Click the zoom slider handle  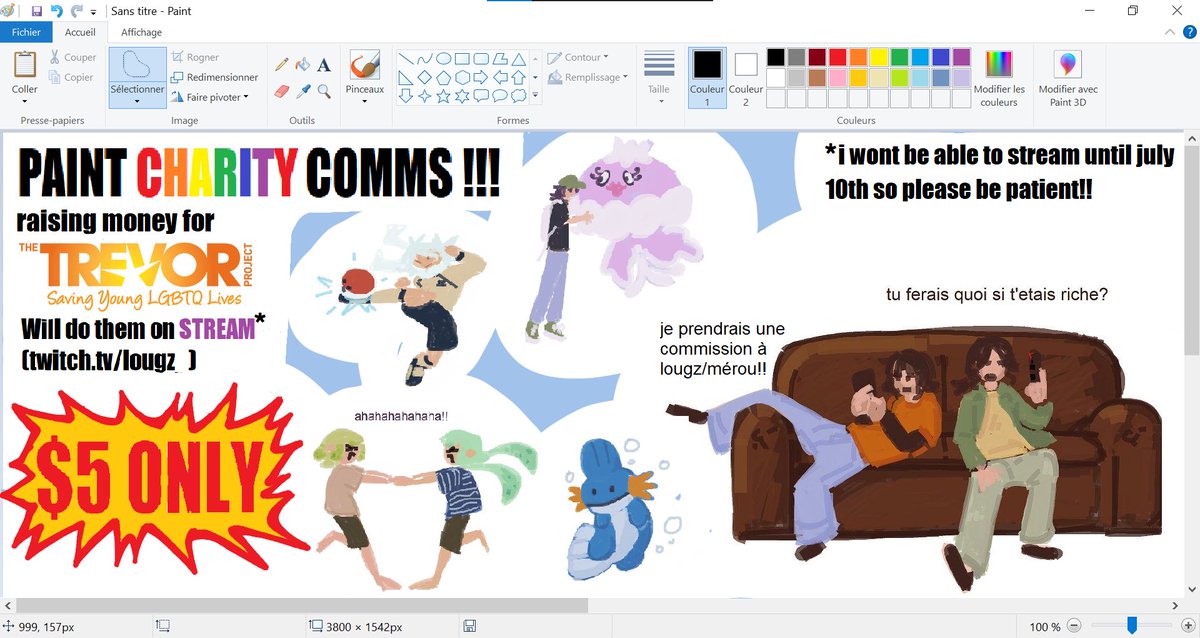click(1132, 625)
